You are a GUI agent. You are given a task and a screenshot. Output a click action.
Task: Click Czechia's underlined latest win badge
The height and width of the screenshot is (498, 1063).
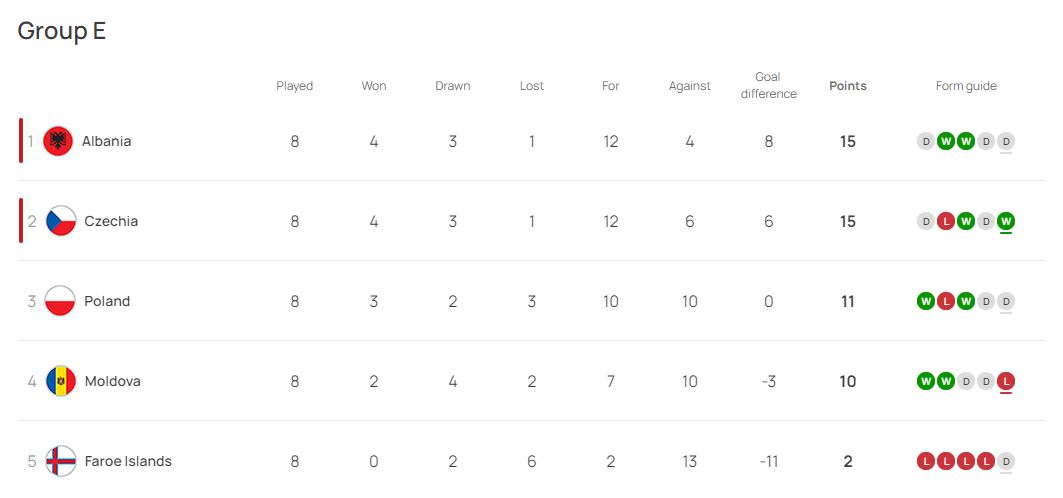pyautogui.click(x=1006, y=221)
